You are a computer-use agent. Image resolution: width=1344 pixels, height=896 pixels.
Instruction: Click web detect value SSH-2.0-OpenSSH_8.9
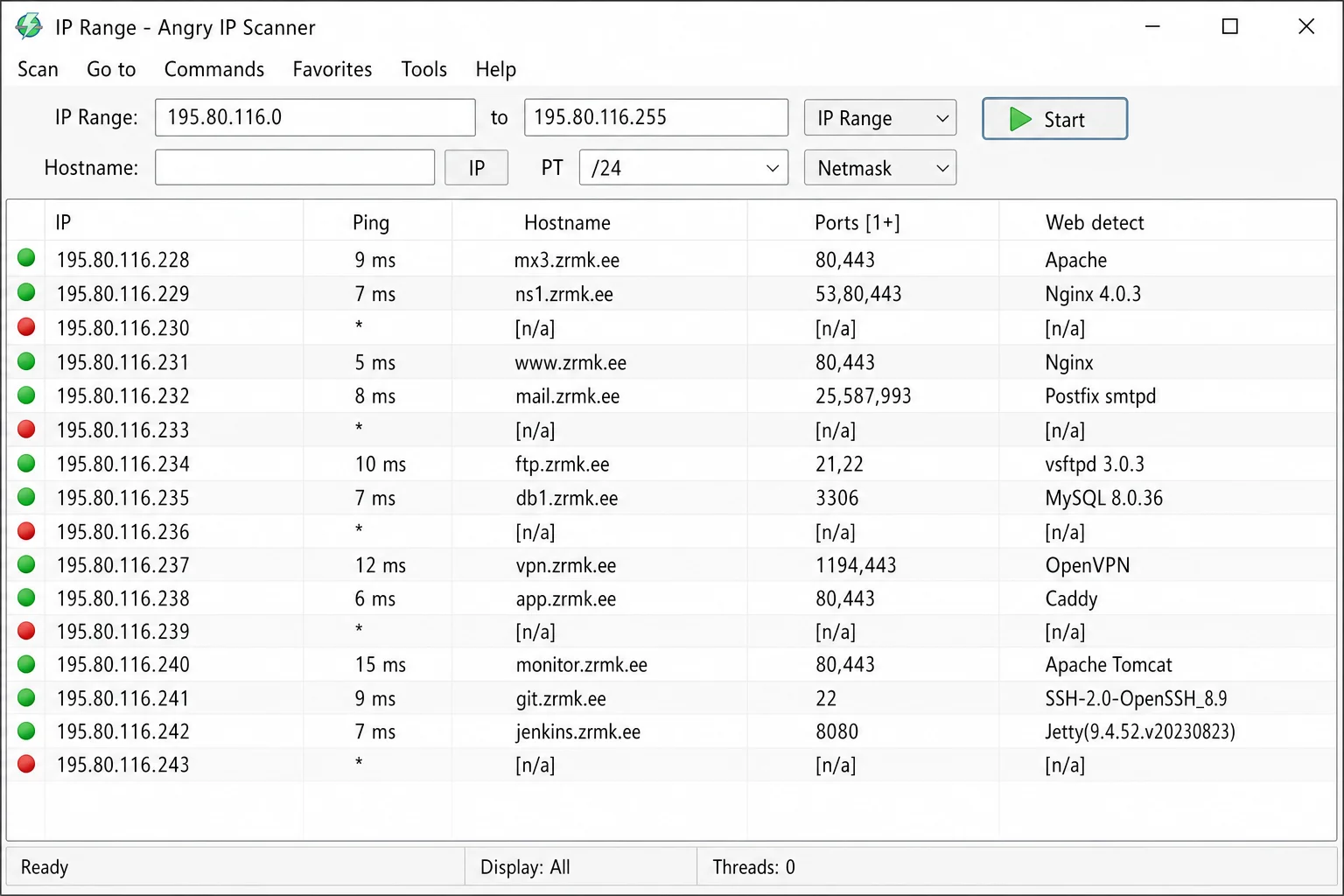pyautogui.click(x=1136, y=699)
